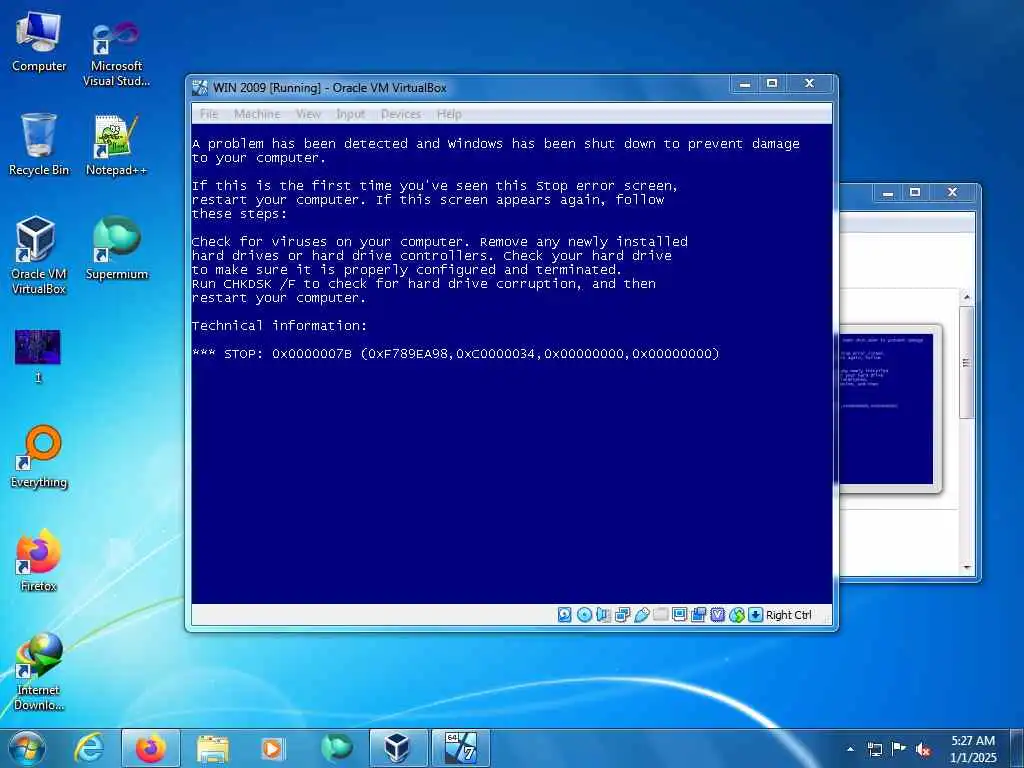Click the blue down-arrow keyboard capture icon
1024x768 pixels.
click(755, 615)
